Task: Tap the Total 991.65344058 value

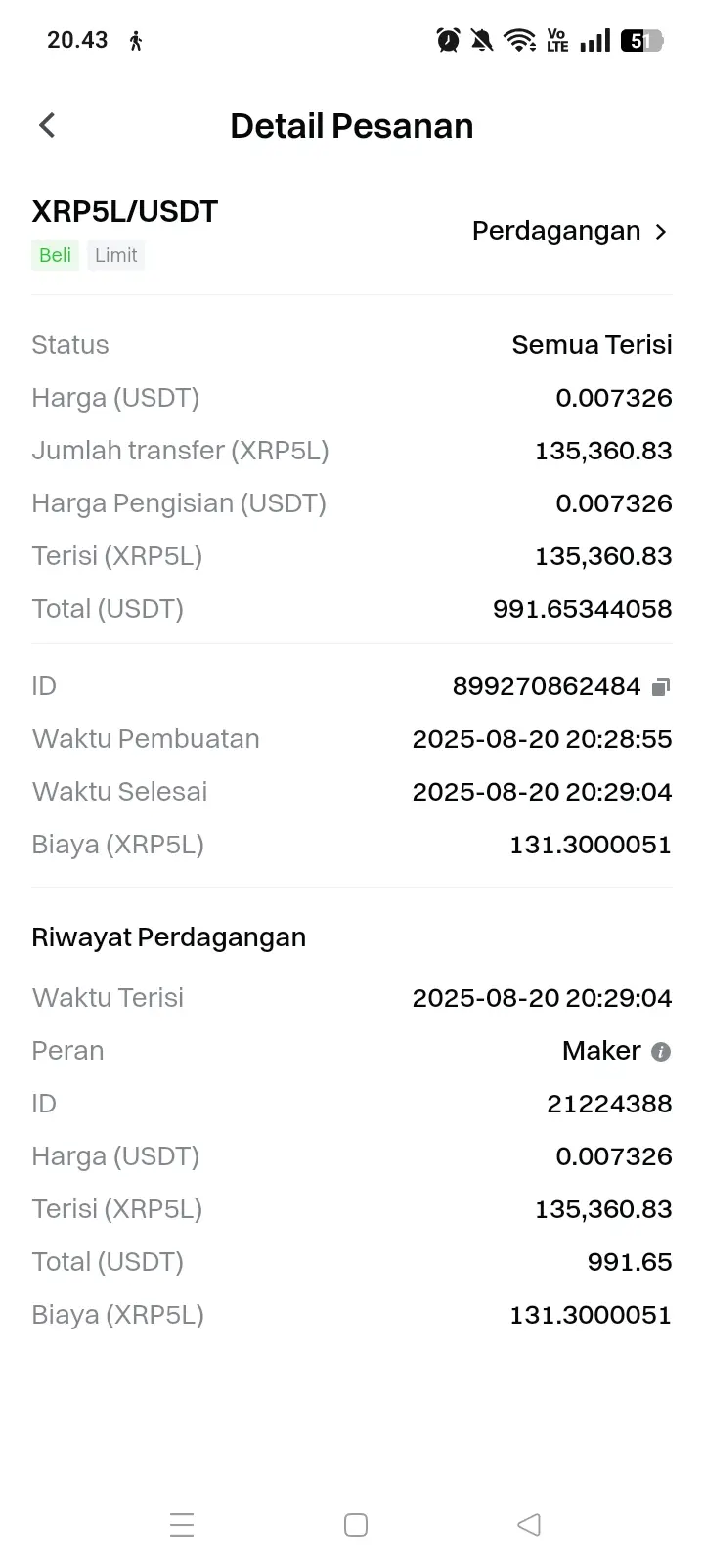Action: [x=583, y=609]
